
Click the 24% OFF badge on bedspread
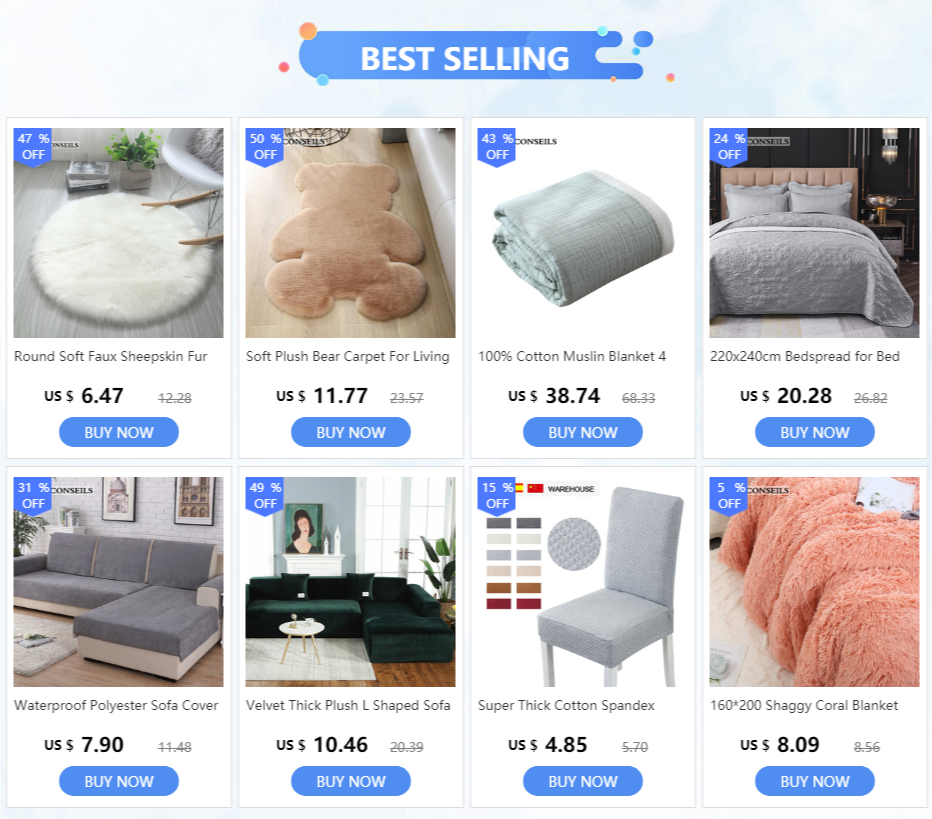729,146
